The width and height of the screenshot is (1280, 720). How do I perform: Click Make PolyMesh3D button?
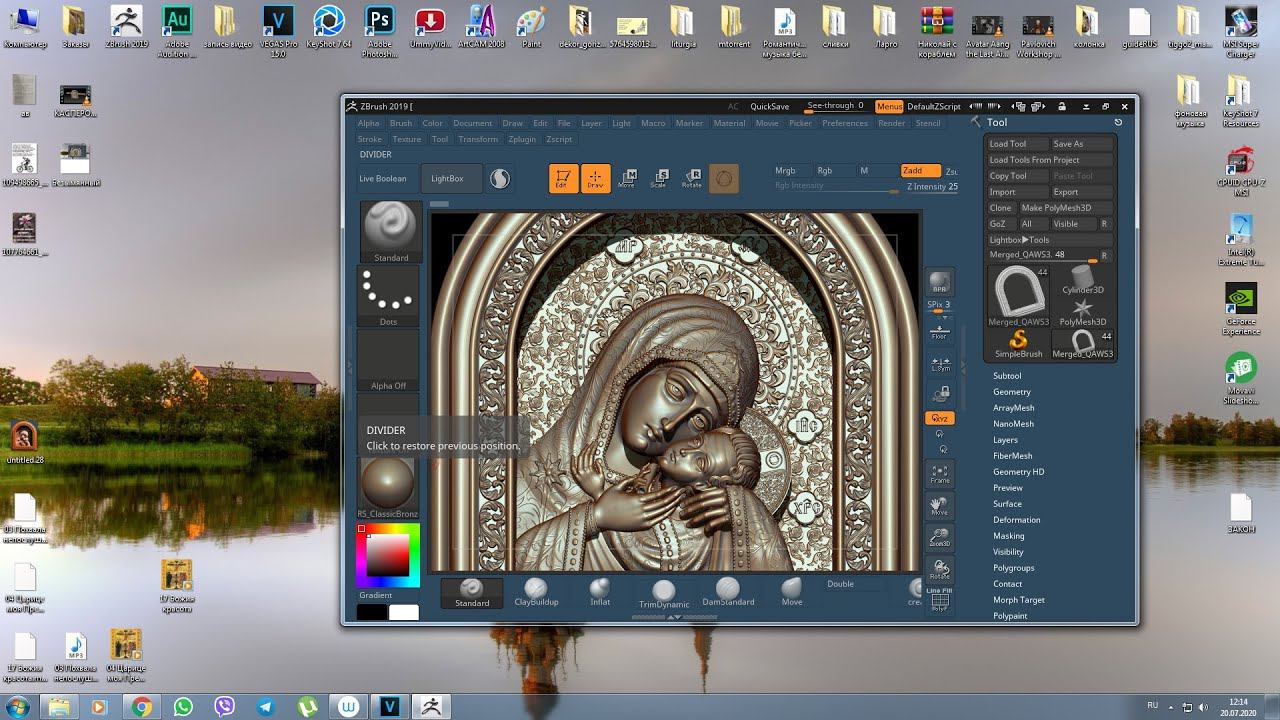coord(1056,208)
